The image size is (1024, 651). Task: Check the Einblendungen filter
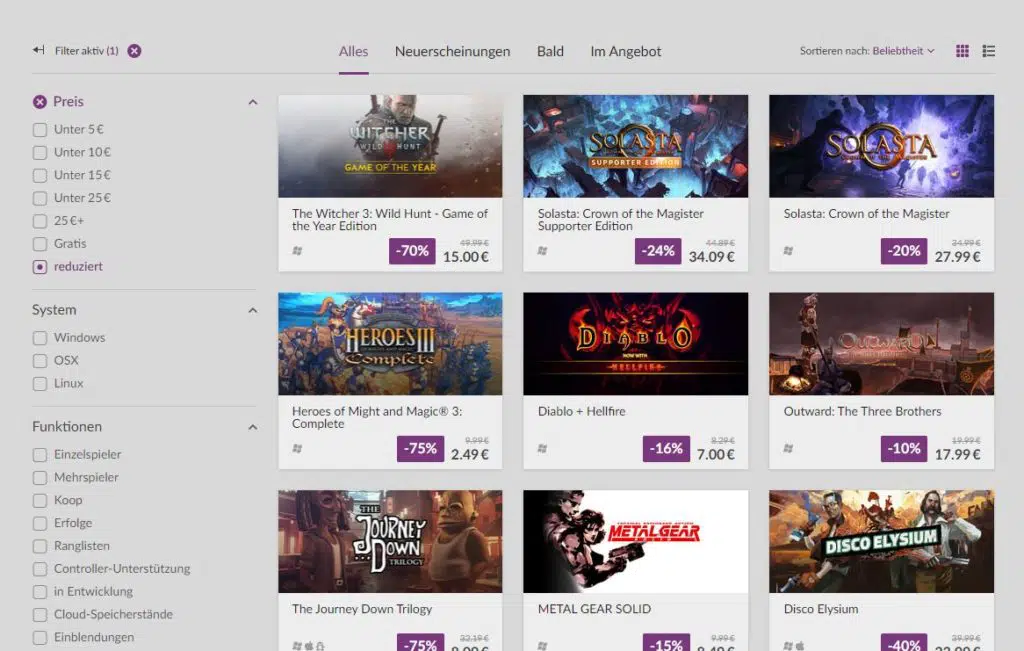pos(40,638)
